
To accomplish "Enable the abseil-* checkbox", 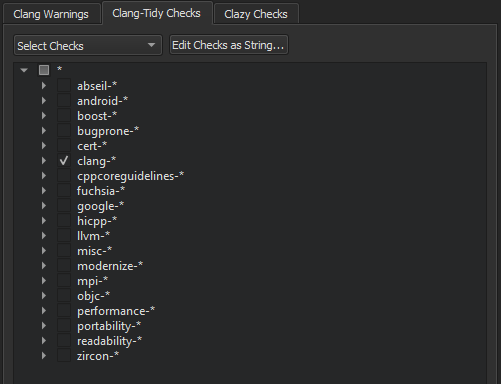I will pyautogui.click(x=64, y=86).
